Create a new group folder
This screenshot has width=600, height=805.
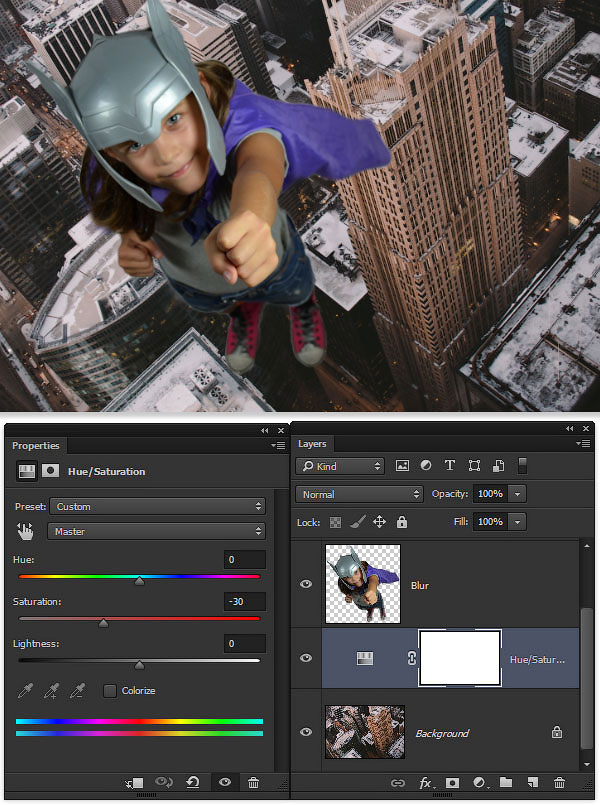click(x=506, y=782)
